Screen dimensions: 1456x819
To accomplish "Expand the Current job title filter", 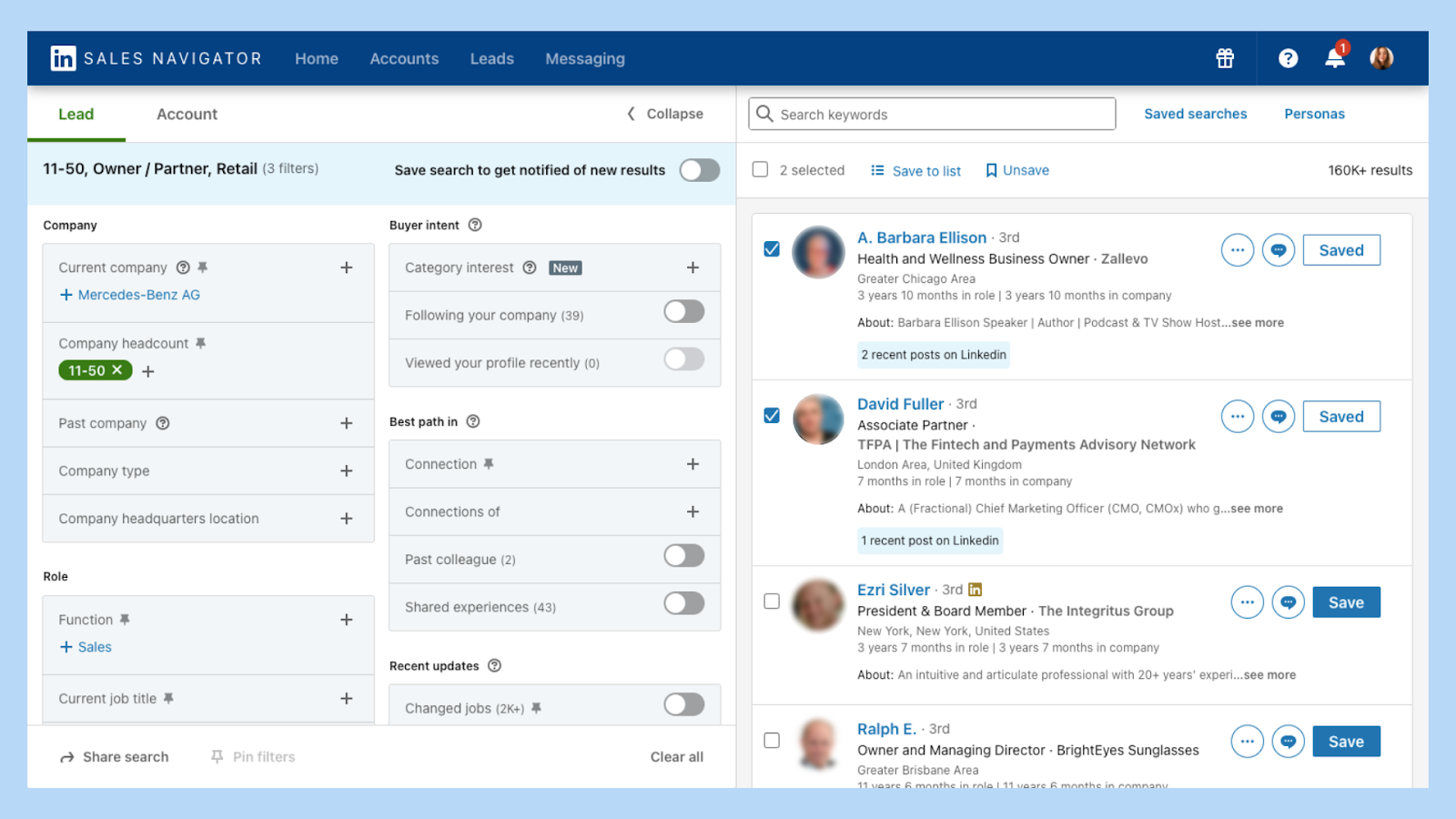I will click(347, 699).
